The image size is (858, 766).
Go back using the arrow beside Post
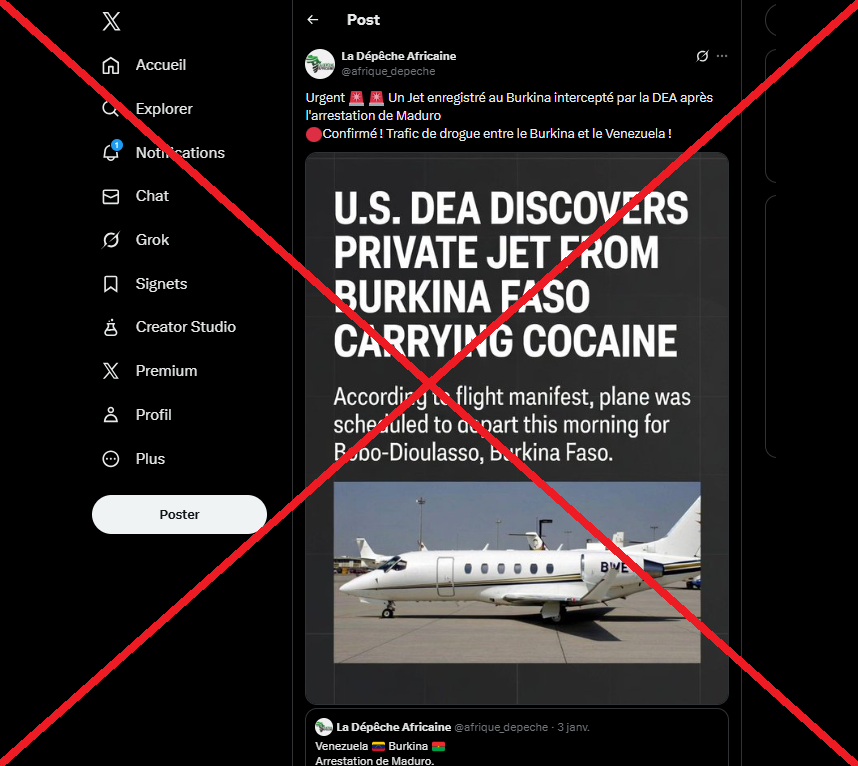coord(313,20)
